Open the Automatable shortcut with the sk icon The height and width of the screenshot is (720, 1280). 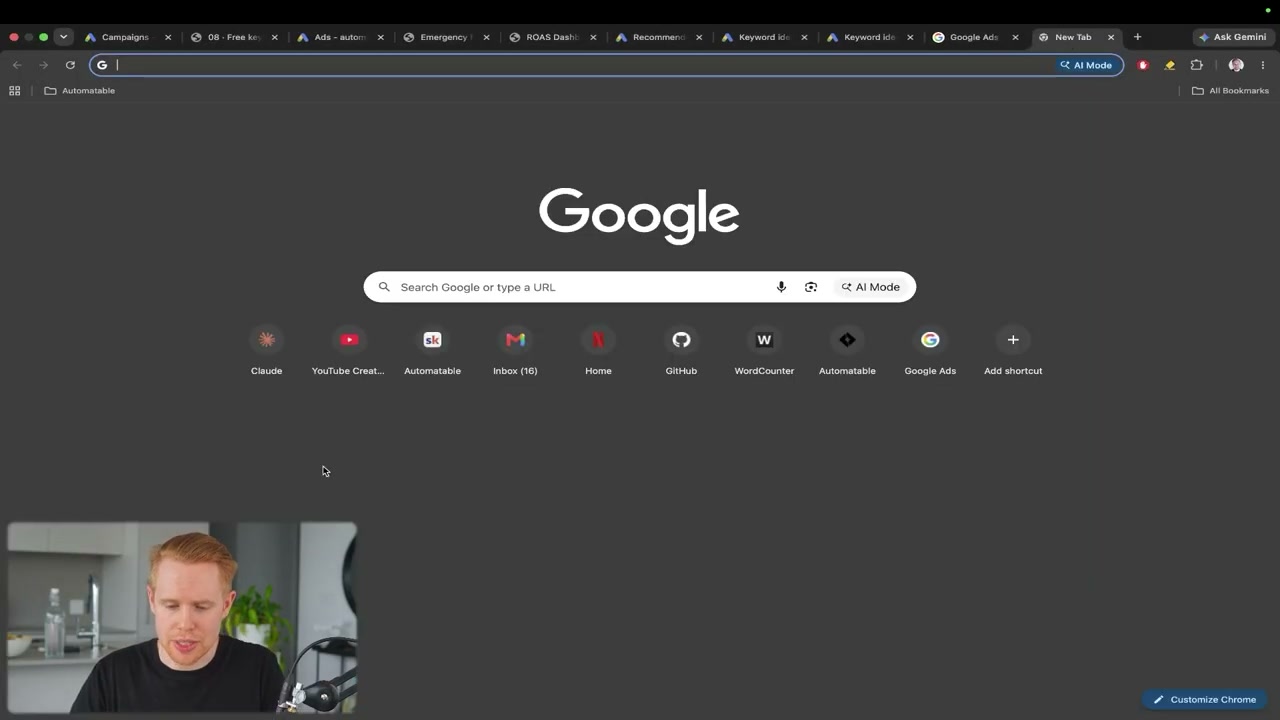432,351
